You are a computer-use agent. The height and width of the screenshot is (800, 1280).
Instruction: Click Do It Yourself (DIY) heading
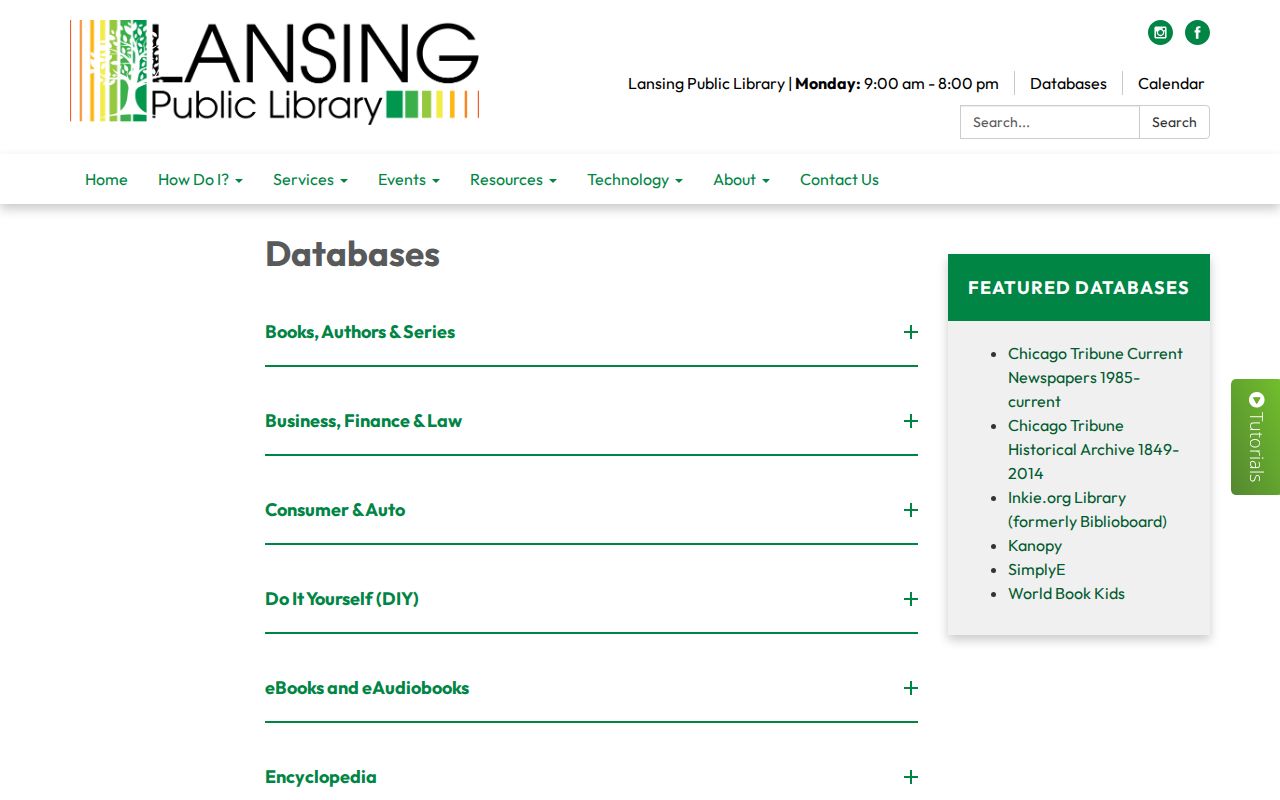pyautogui.click(x=342, y=599)
